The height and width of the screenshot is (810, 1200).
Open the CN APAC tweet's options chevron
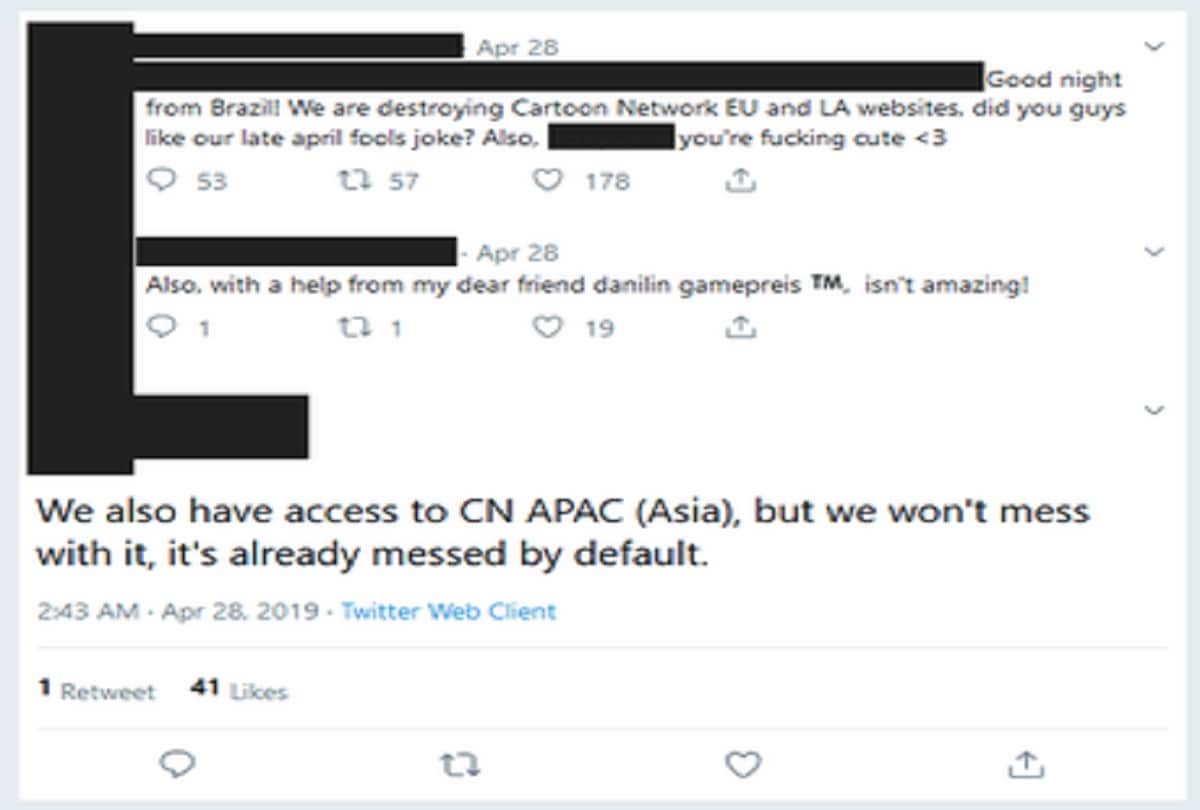pos(1156,408)
